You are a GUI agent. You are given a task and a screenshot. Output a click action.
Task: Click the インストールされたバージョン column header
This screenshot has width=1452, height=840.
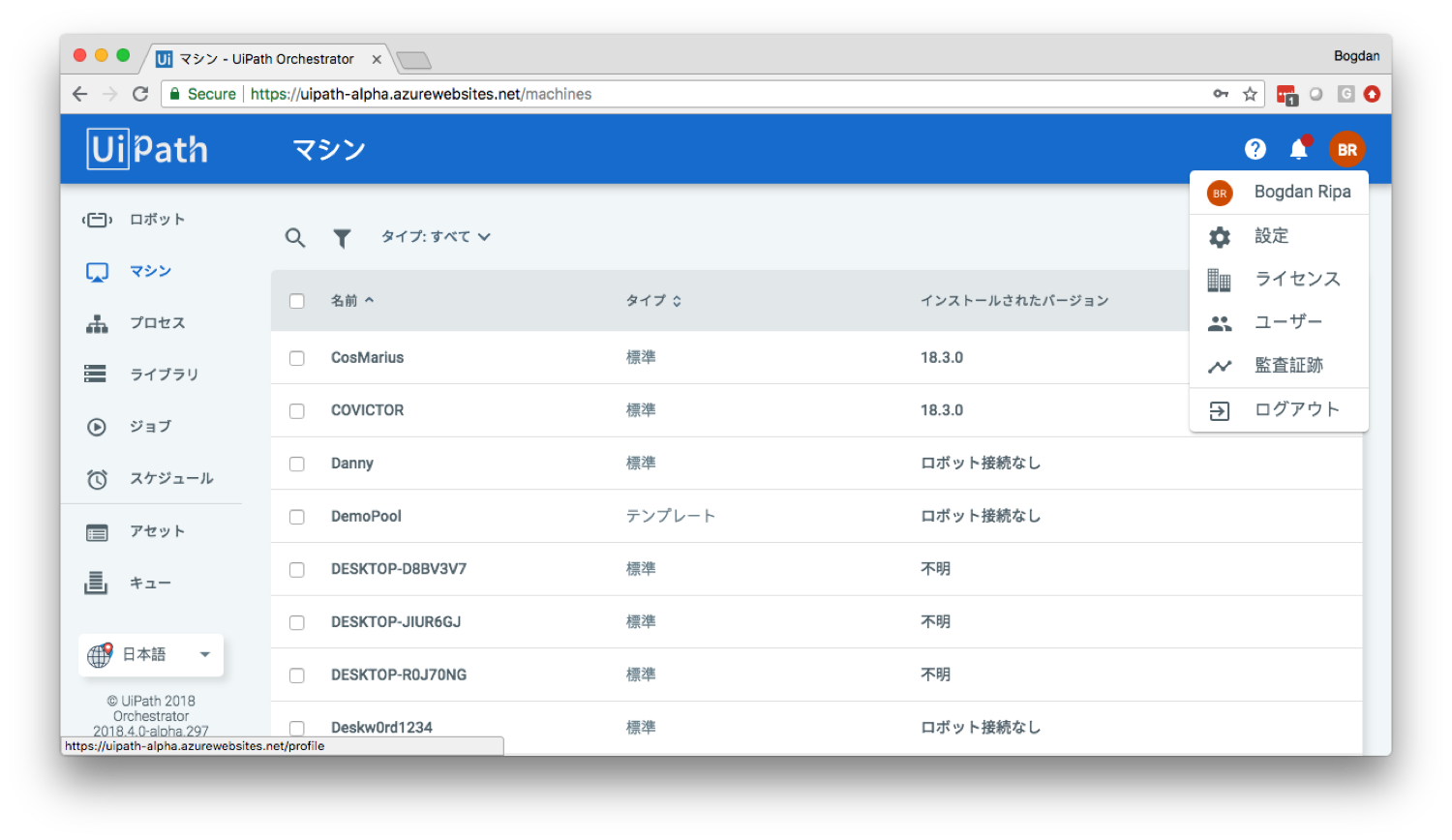coord(1014,301)
